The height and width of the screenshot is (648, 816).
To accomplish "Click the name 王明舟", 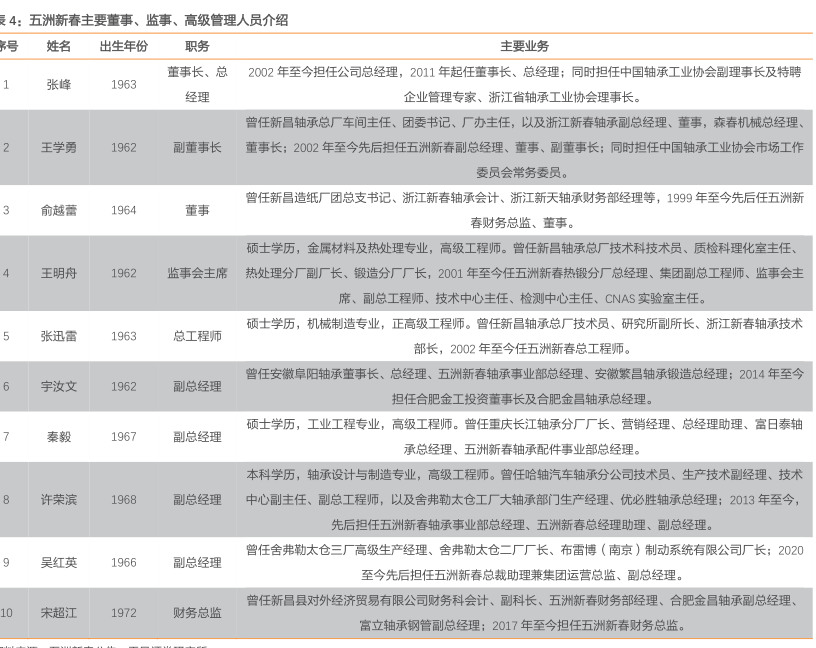I will click(59, 273).
